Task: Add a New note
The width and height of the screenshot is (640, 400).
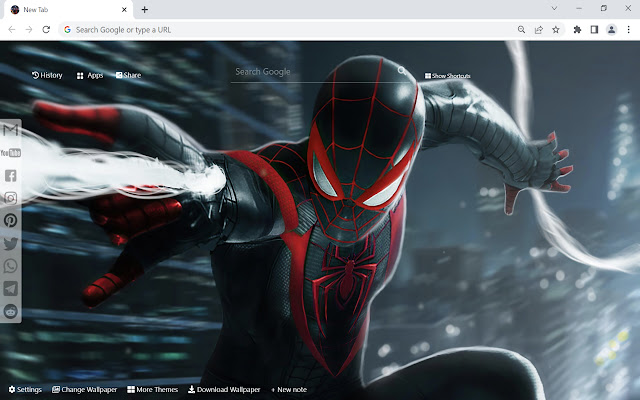Action: click(289, 389)
